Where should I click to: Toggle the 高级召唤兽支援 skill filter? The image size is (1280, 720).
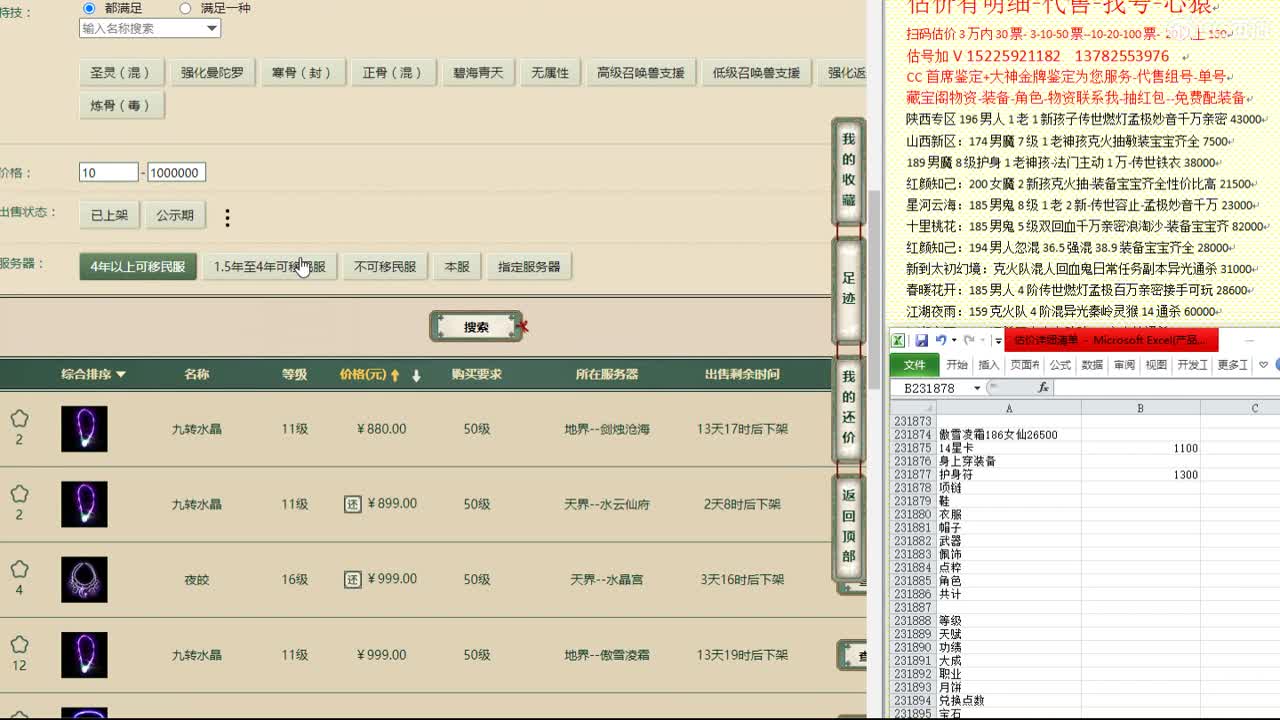point(641,73)
